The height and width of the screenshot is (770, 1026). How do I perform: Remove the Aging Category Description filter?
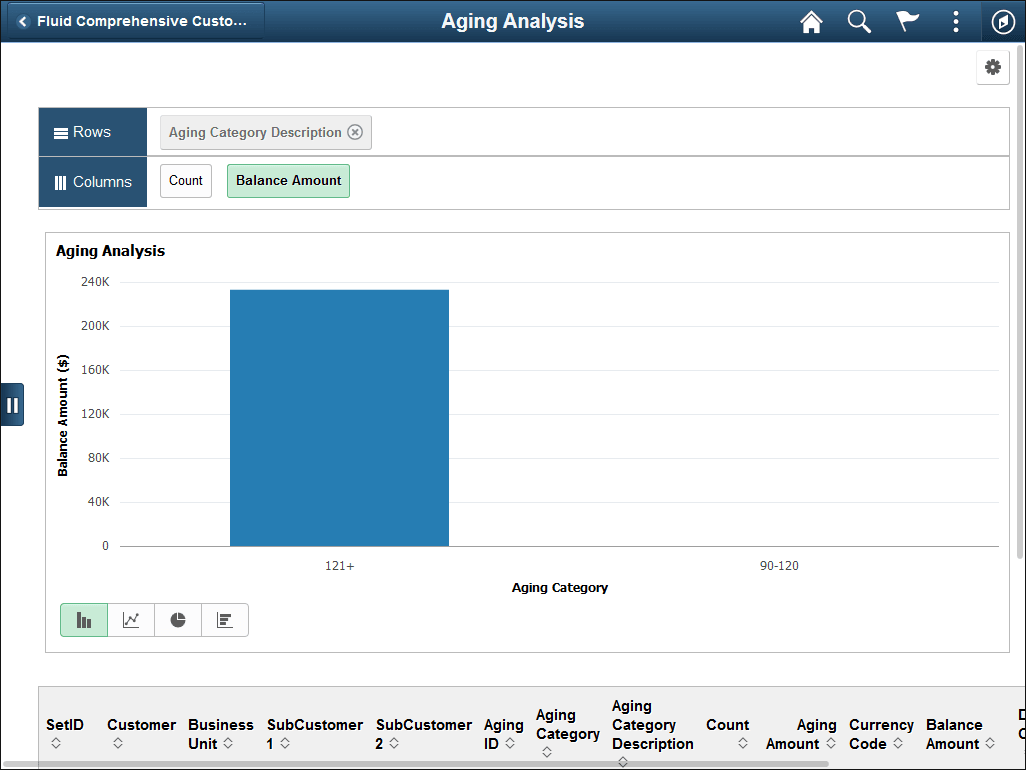356,131
